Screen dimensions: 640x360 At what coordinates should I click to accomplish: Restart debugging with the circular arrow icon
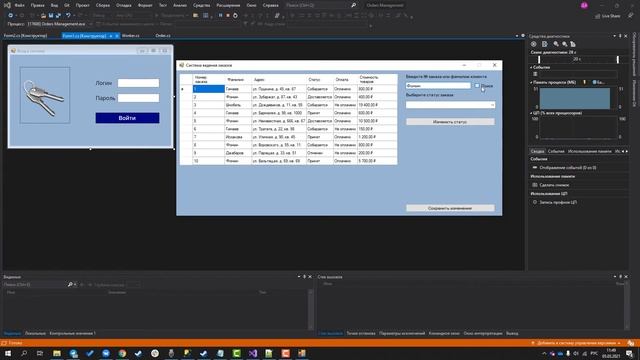pyautogui.click(x=235, y=16)
